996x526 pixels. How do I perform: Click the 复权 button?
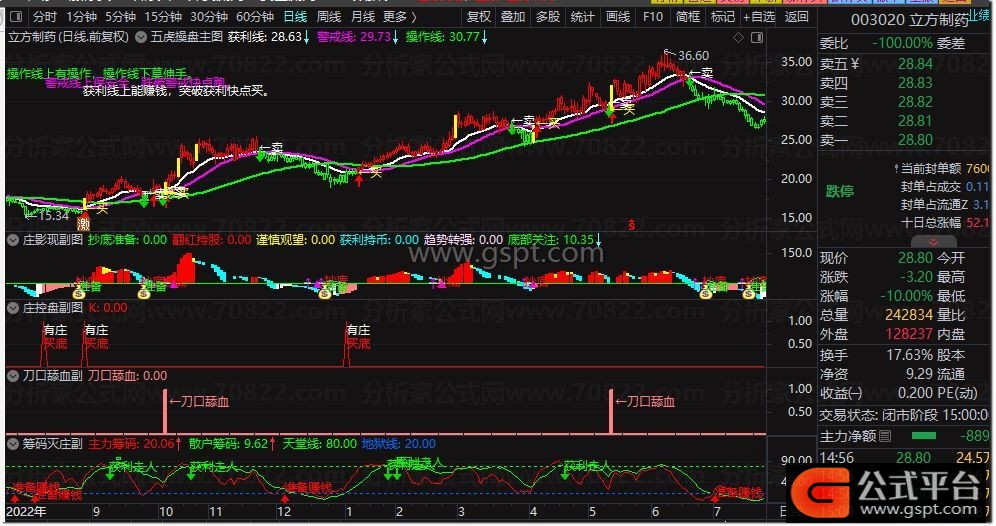click(x=479, y=17)
